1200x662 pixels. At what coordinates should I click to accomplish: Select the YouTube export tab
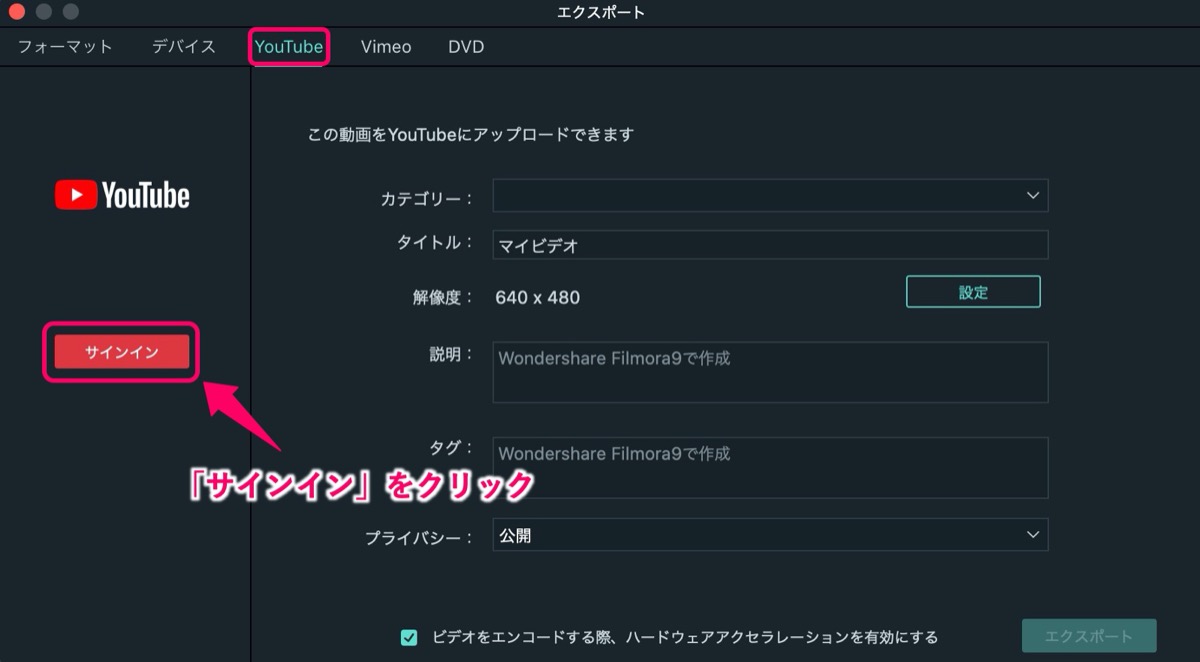click(289, 47)
